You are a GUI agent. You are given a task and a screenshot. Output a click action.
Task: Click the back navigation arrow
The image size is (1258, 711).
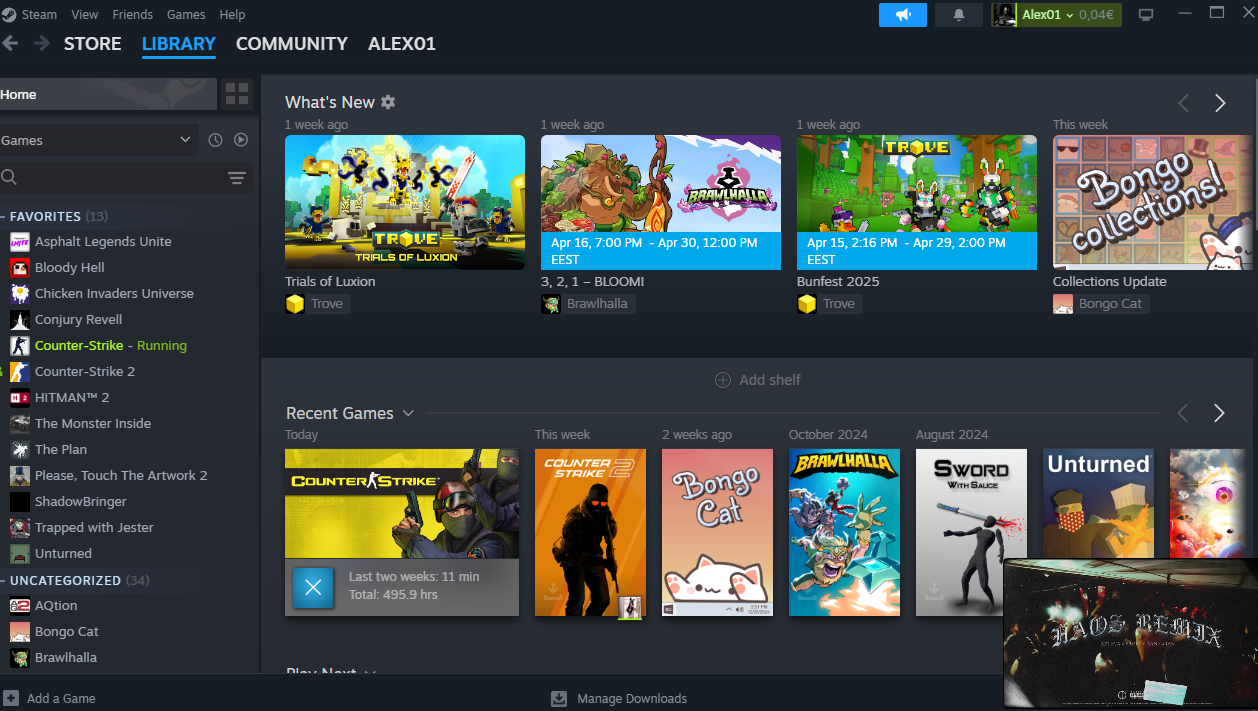point(11,44)
